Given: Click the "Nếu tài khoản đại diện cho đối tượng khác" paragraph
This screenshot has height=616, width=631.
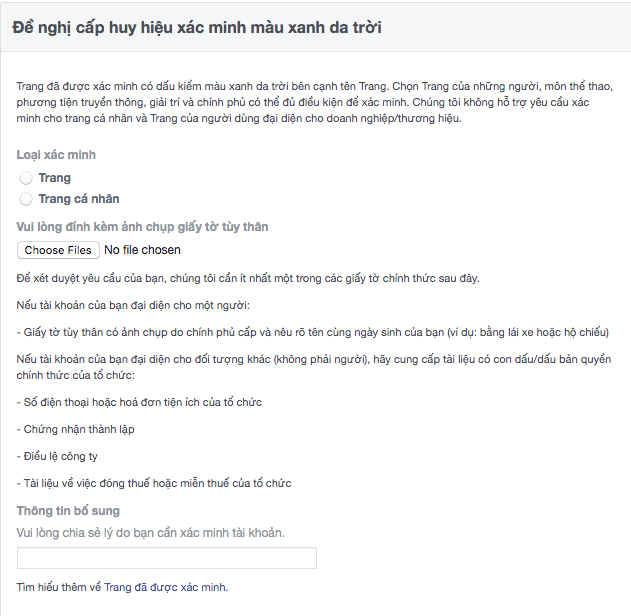Looking at the screenshot, I should pos(314,367).
